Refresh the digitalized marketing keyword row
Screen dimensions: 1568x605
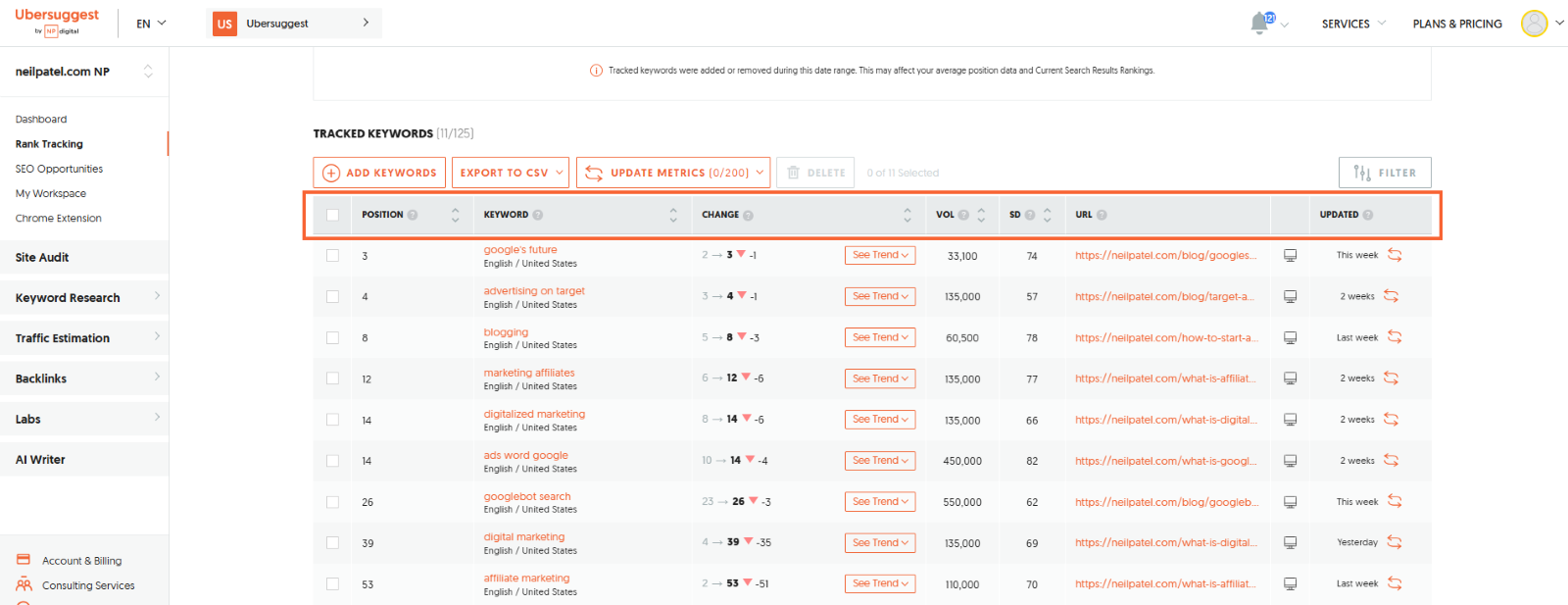point(1391,420)
